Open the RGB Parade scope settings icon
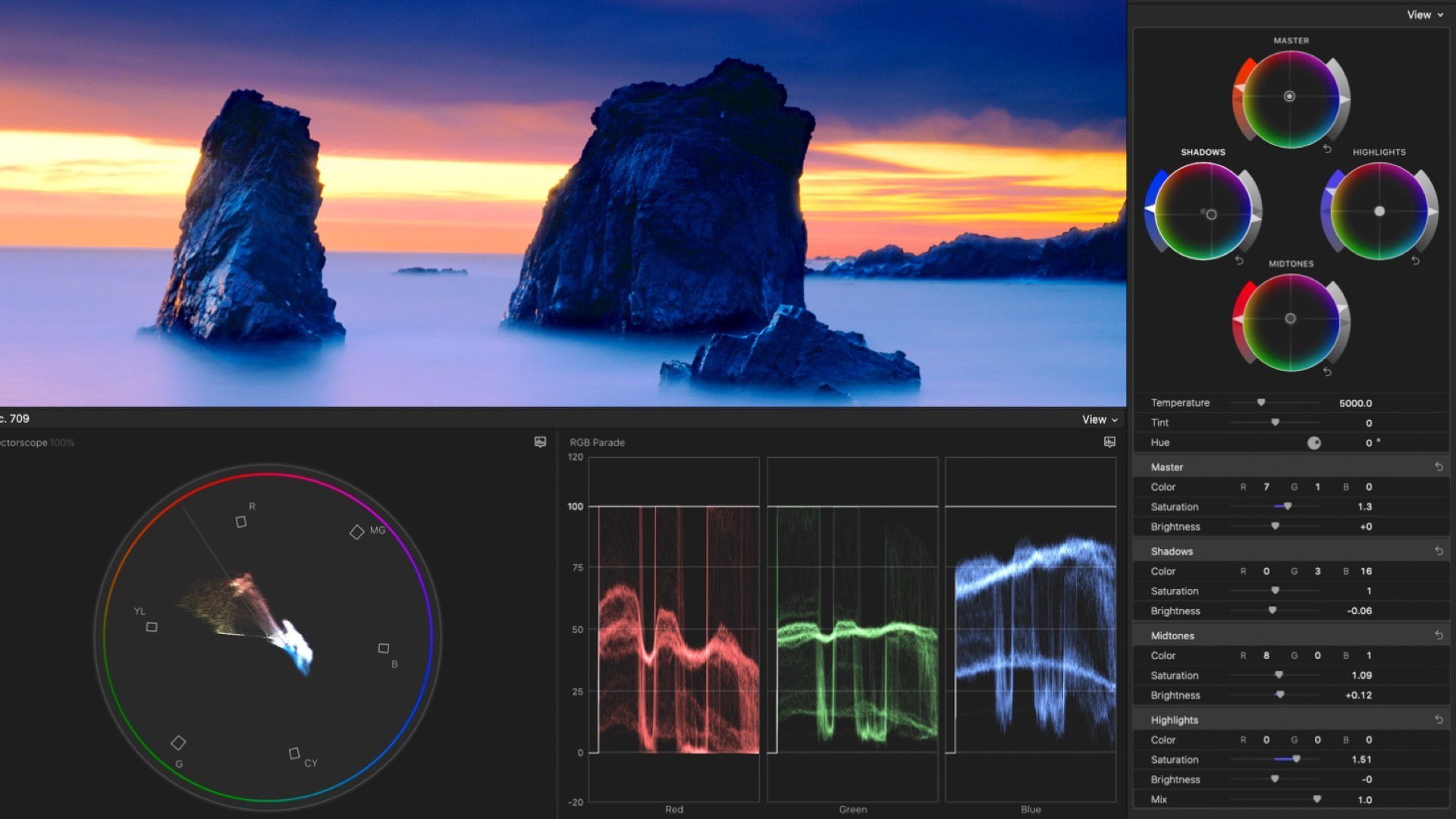Screen dimensions: 1456x819 click(1109, 442)
